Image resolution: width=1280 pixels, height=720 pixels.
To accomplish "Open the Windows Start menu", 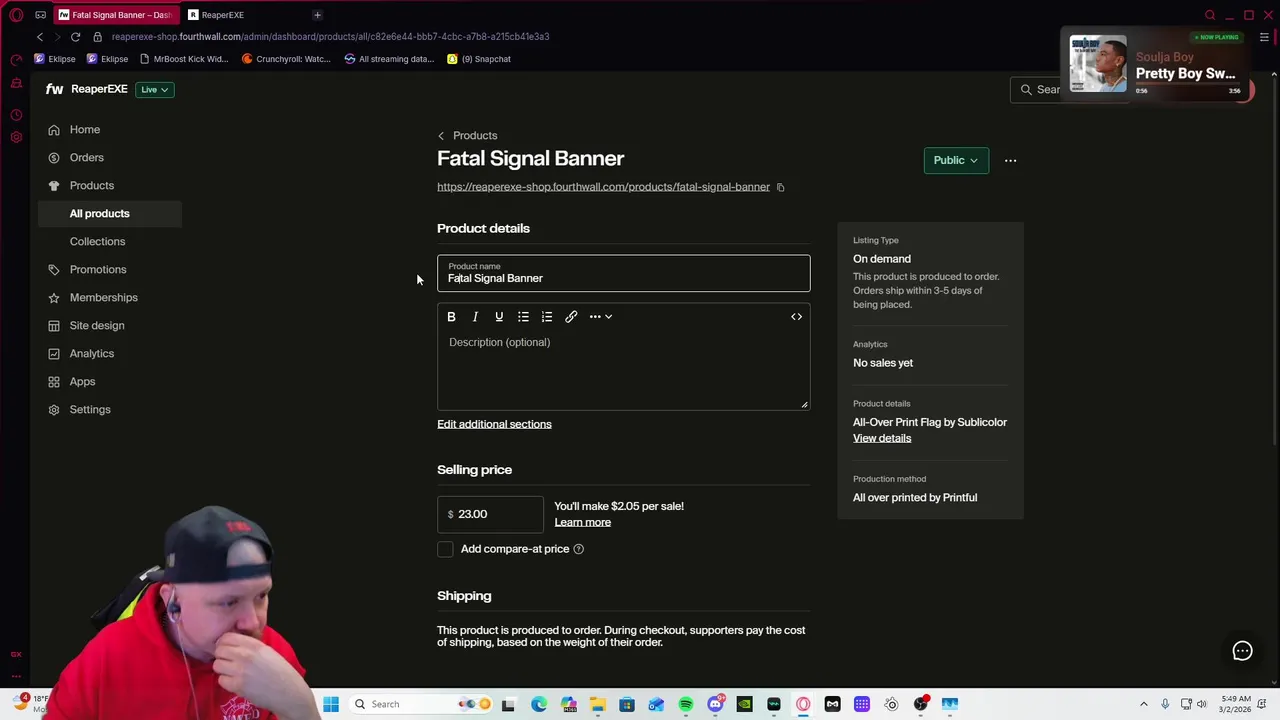I will coord(331,704).
